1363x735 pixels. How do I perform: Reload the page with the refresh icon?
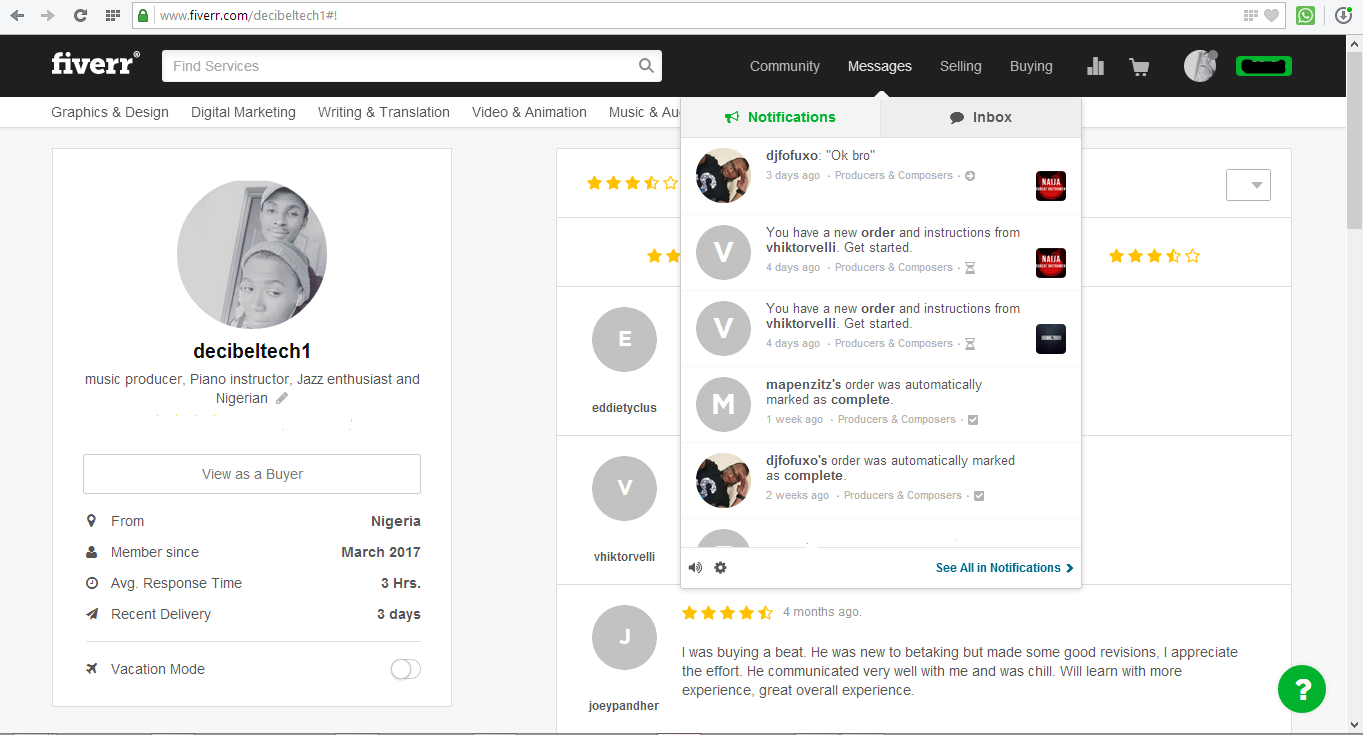(x=81, y=16)
